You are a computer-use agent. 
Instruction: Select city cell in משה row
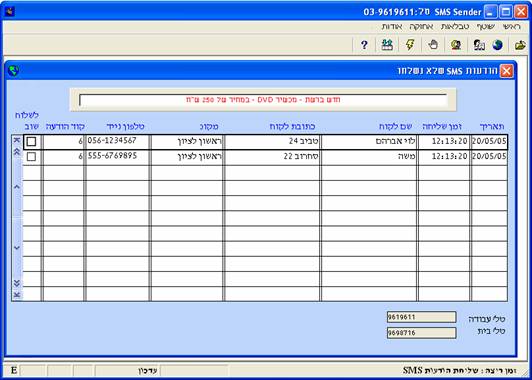click(187, 157)
